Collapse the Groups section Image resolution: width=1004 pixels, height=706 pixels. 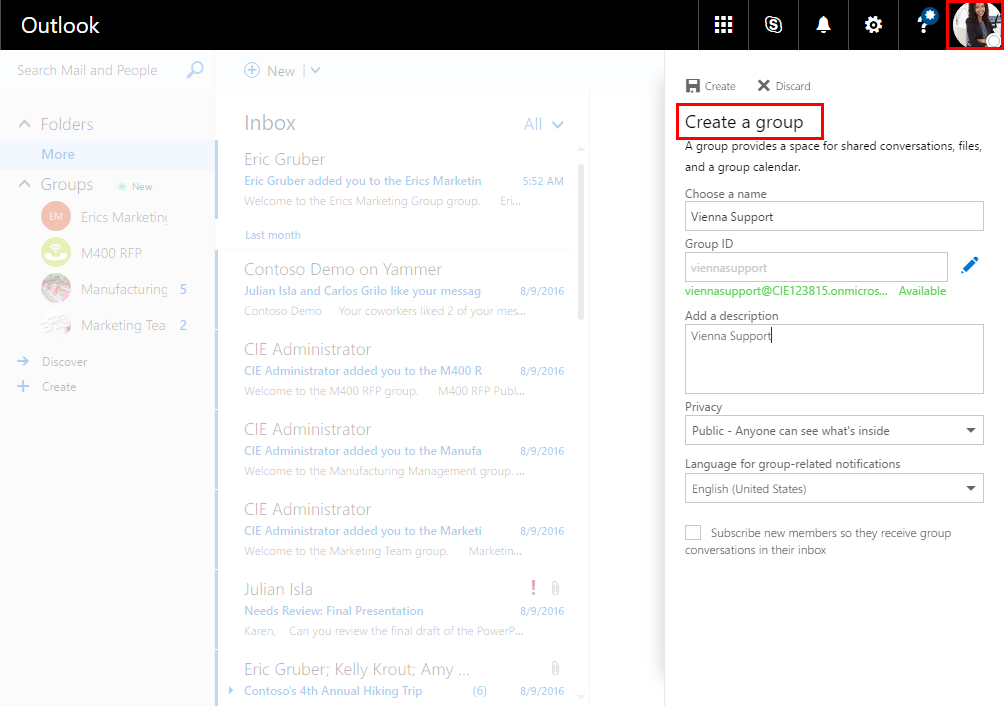tap(26, 185)
